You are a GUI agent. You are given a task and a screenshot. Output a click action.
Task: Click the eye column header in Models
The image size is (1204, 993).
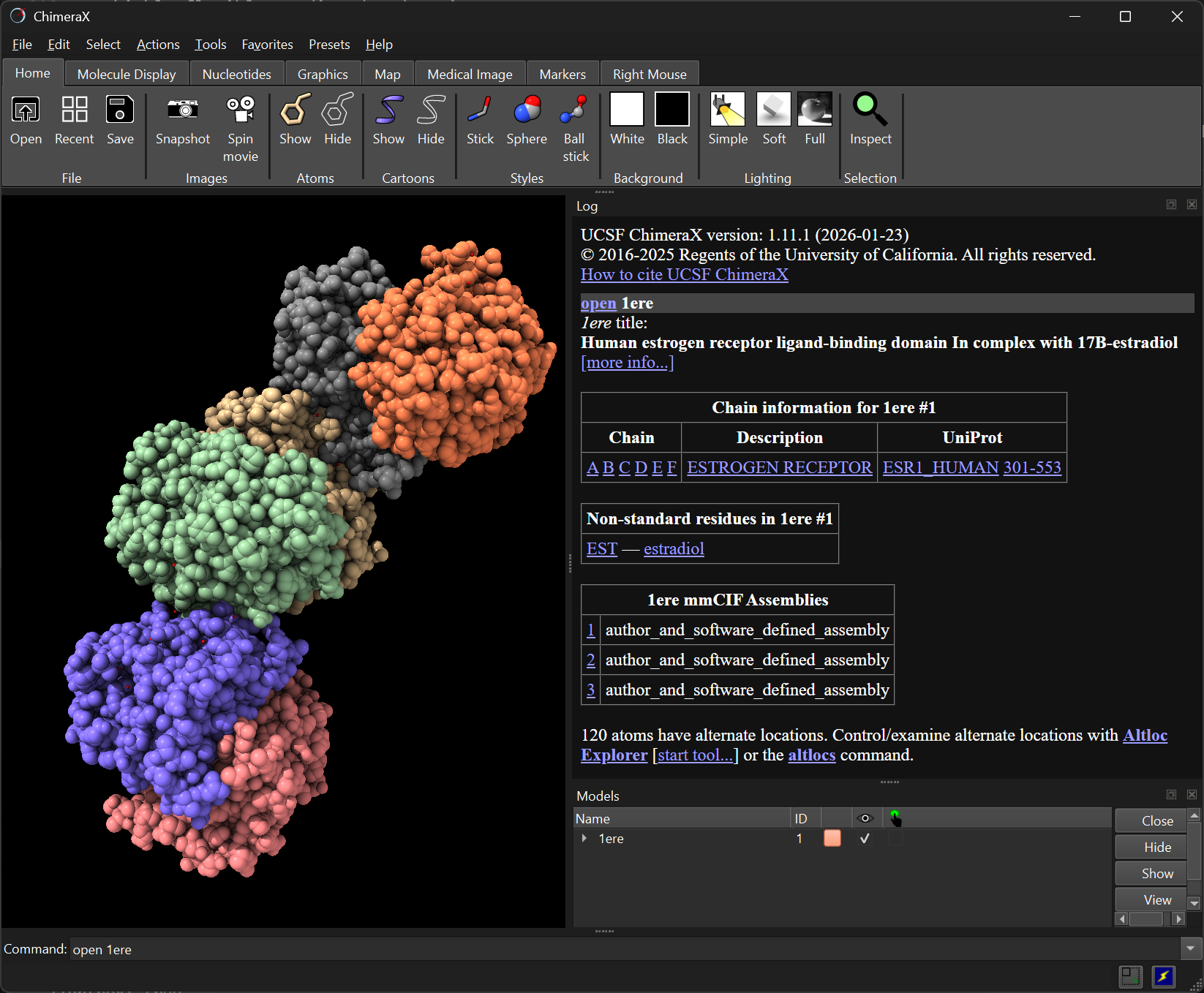pyautogui.click(x=865, y=818)
